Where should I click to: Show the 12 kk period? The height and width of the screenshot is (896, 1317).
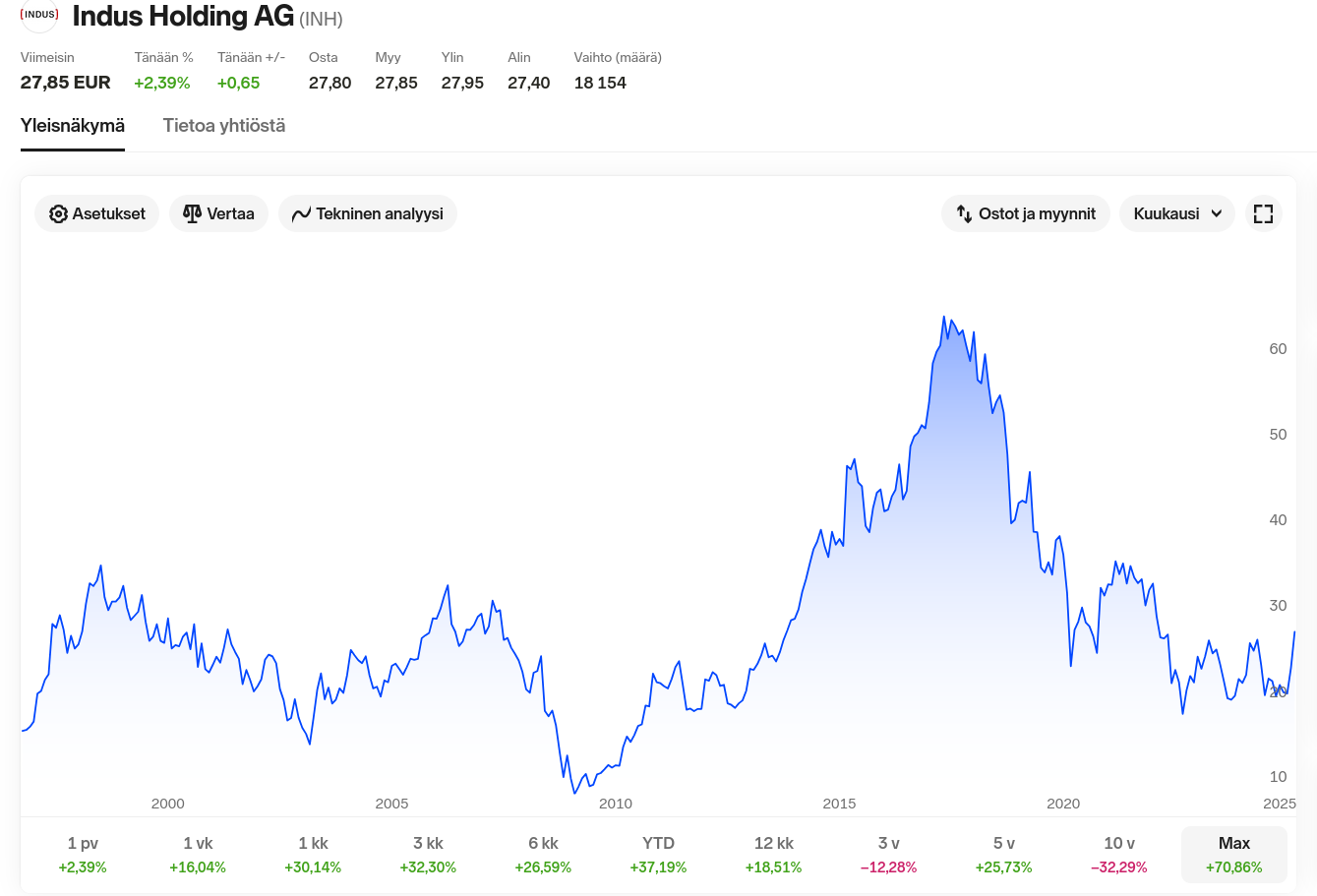pyautogui.click(x=774, y=854)
